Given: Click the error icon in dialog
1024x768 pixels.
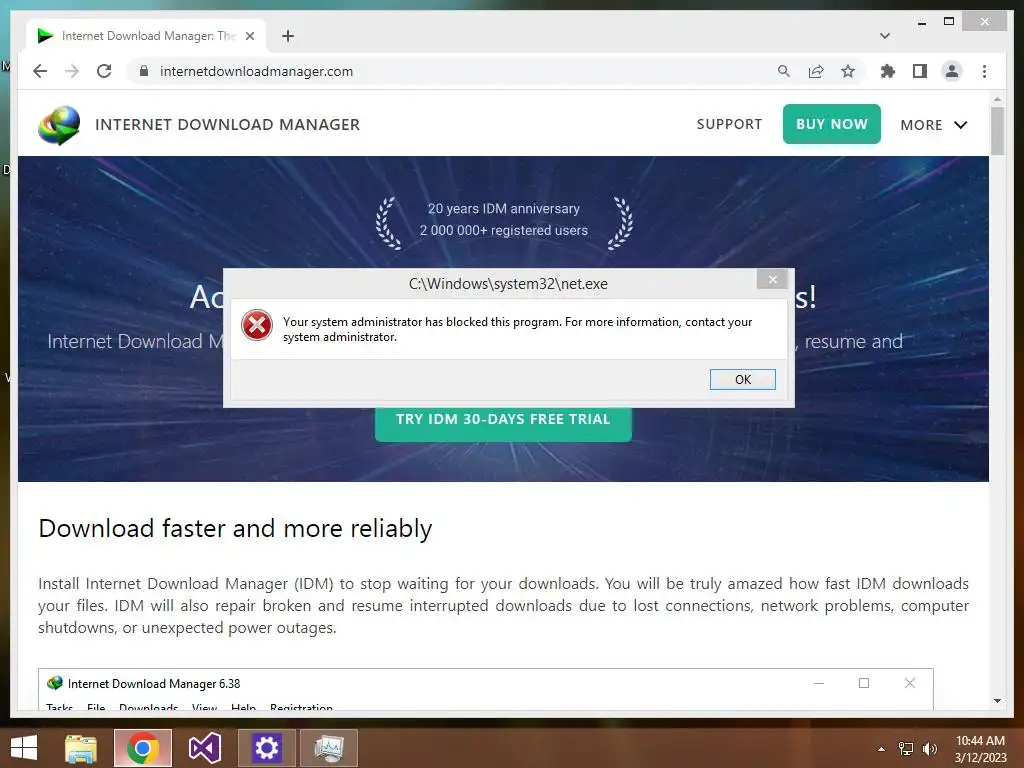Looking at the screenshot, I should tap(257, 325).
